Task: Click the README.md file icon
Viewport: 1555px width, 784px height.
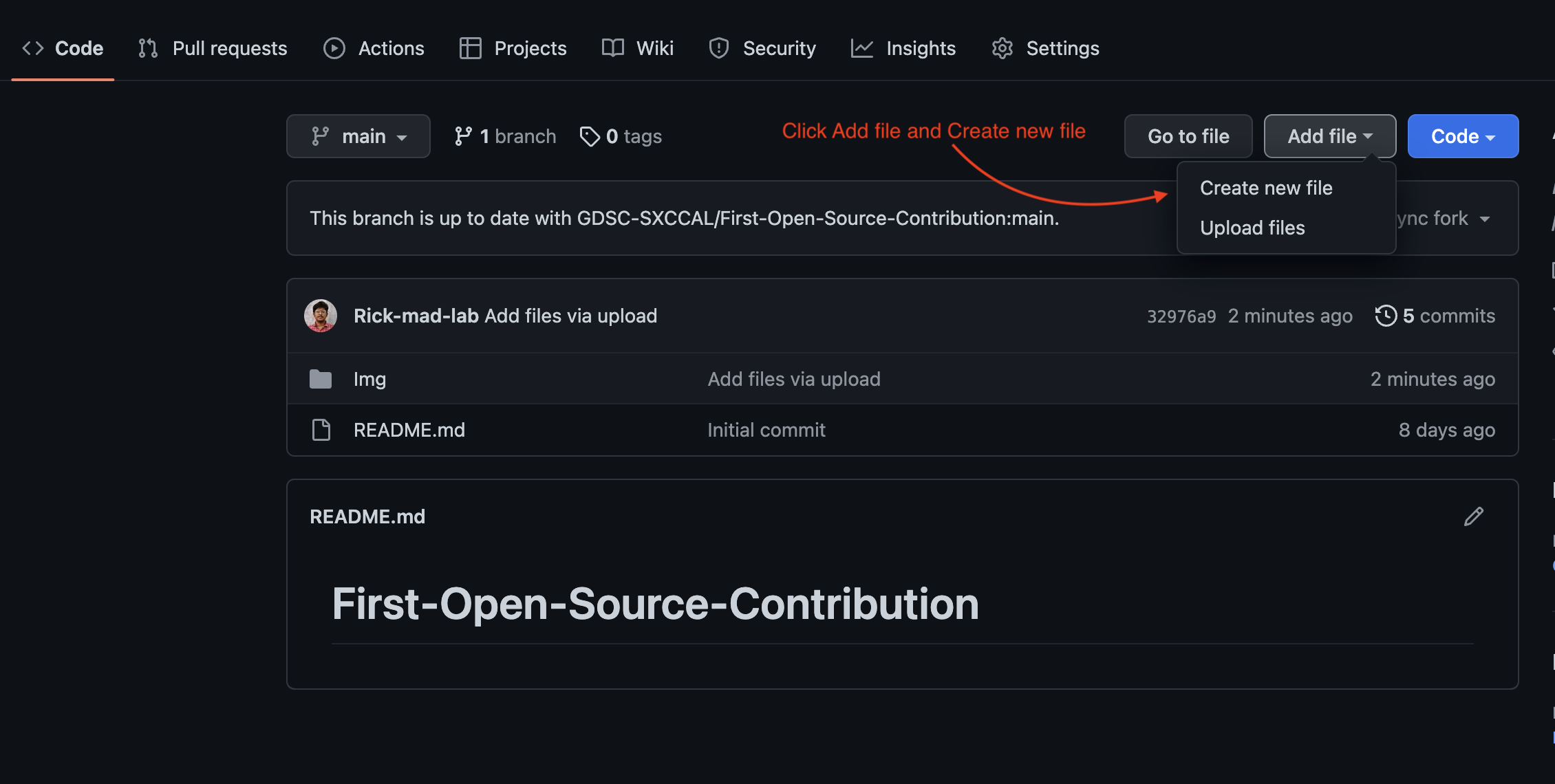Action: 321,430
